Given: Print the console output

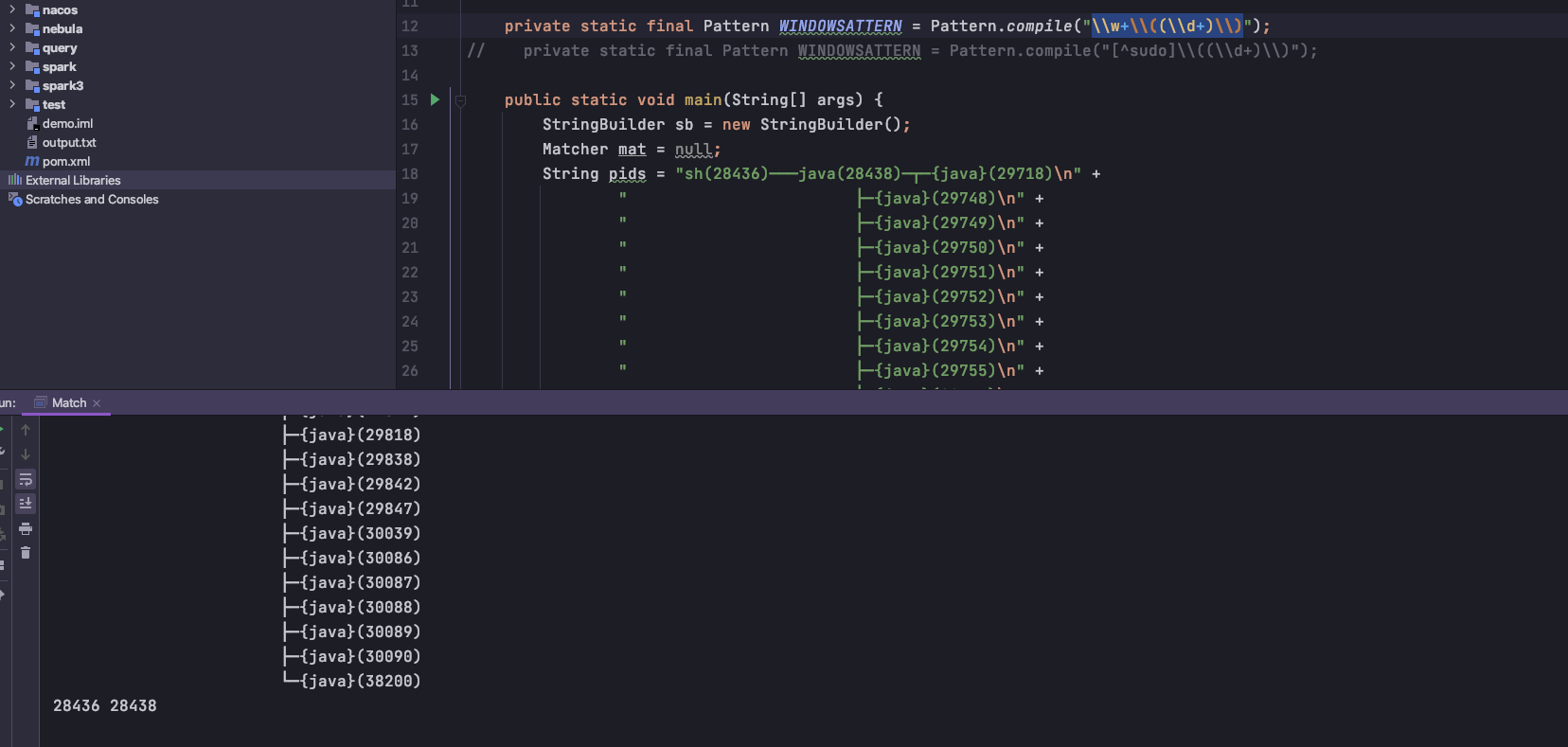Looking at the screenshot, I should click(x=26, y=528).
